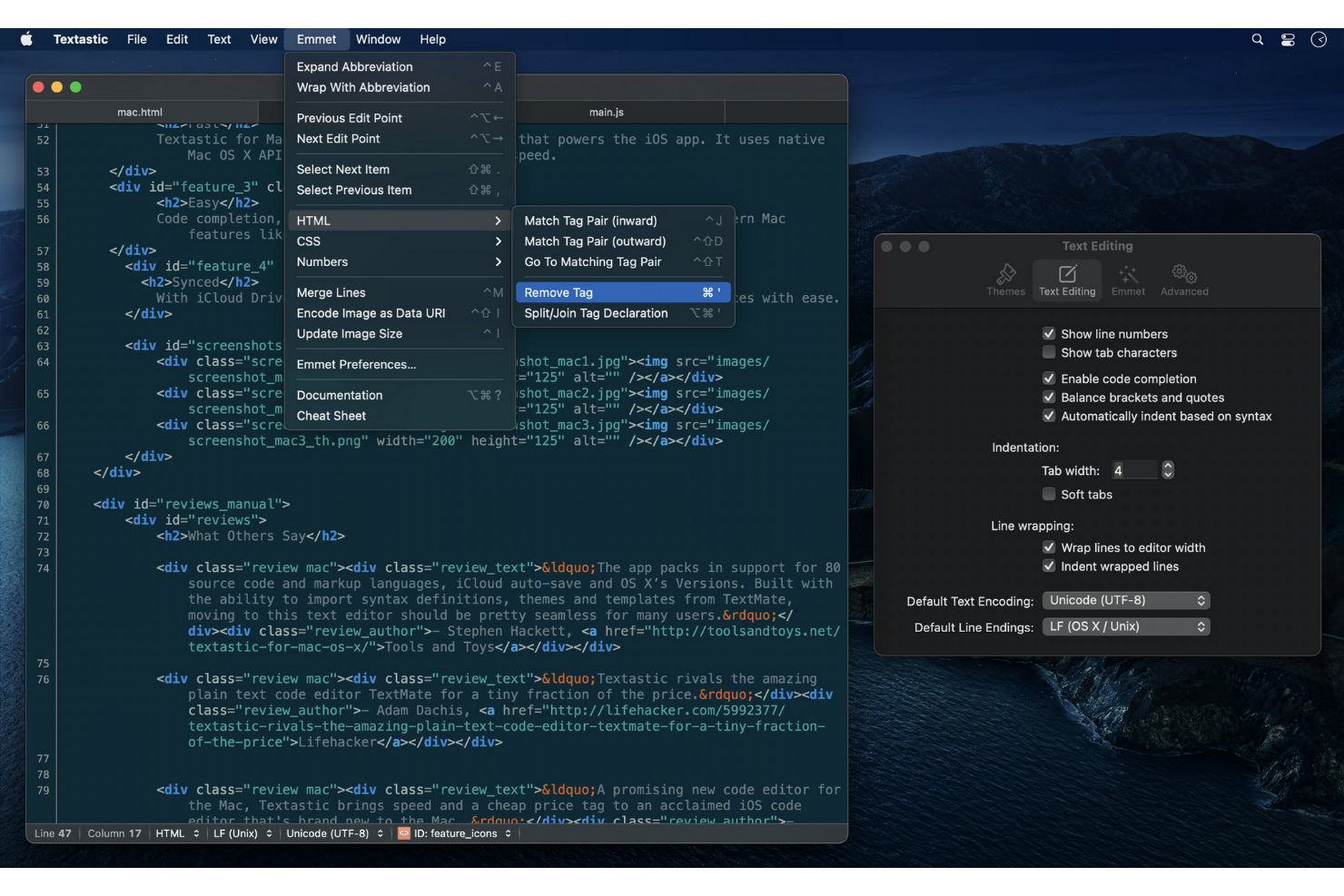The image size is (1344, 896).
Task: Disable Balance brackets and quotes
Action: coord(1050,397)
